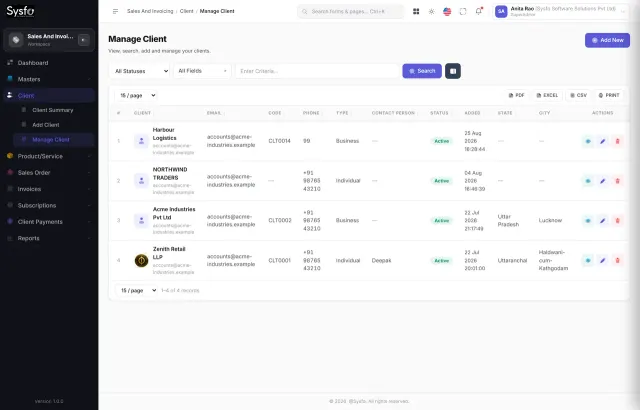The width and height of the screenshot is (640, 410).
Task: Click Zenith Retail LLP logo thumbnail
Action: [x=141, y=260]
